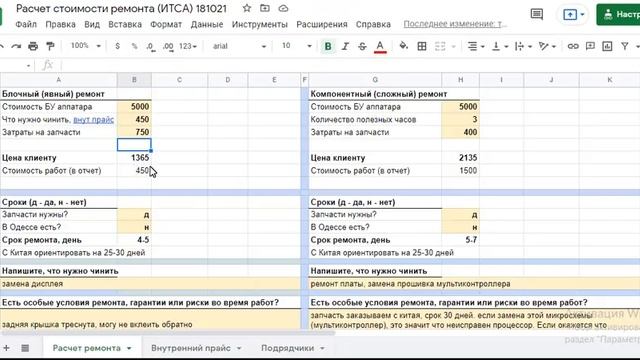Open the Вид menu
The image size is (640, 360).
coord(92,24)
